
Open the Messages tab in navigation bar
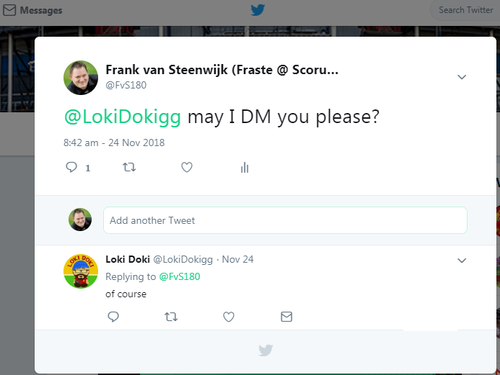point(33,10)
